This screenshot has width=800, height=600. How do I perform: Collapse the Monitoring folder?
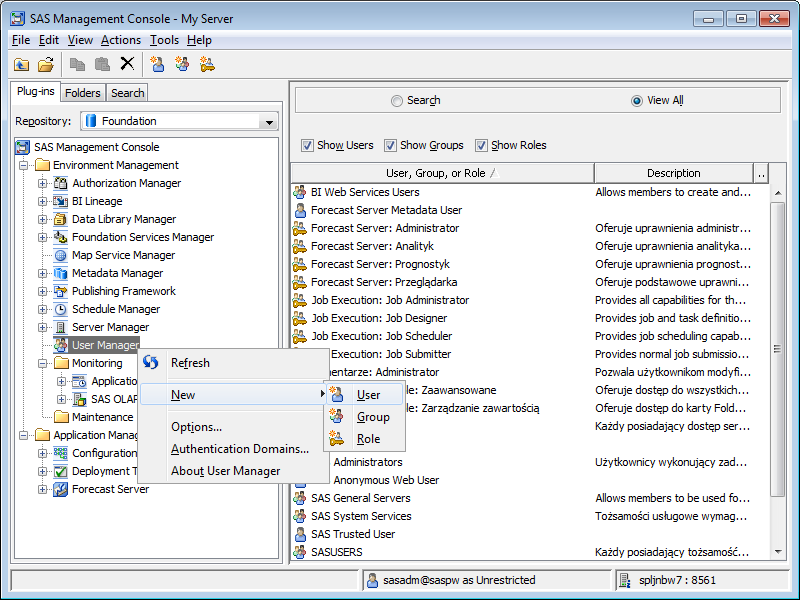[x=43, y=363]
